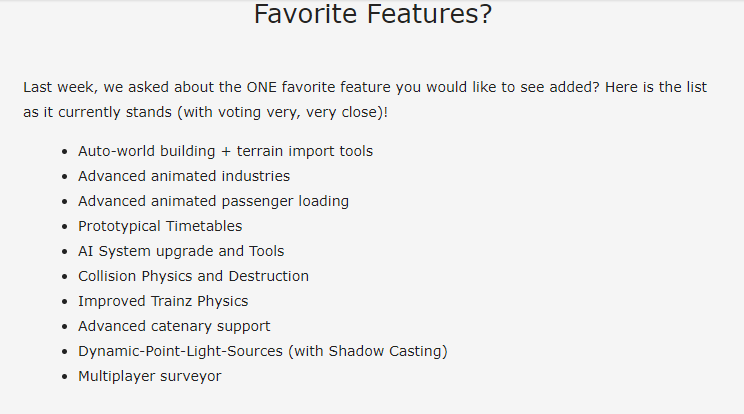Click AI System upgrade and Tools
744x414 pixels.
pyautogui.click(x=181, y=251)
